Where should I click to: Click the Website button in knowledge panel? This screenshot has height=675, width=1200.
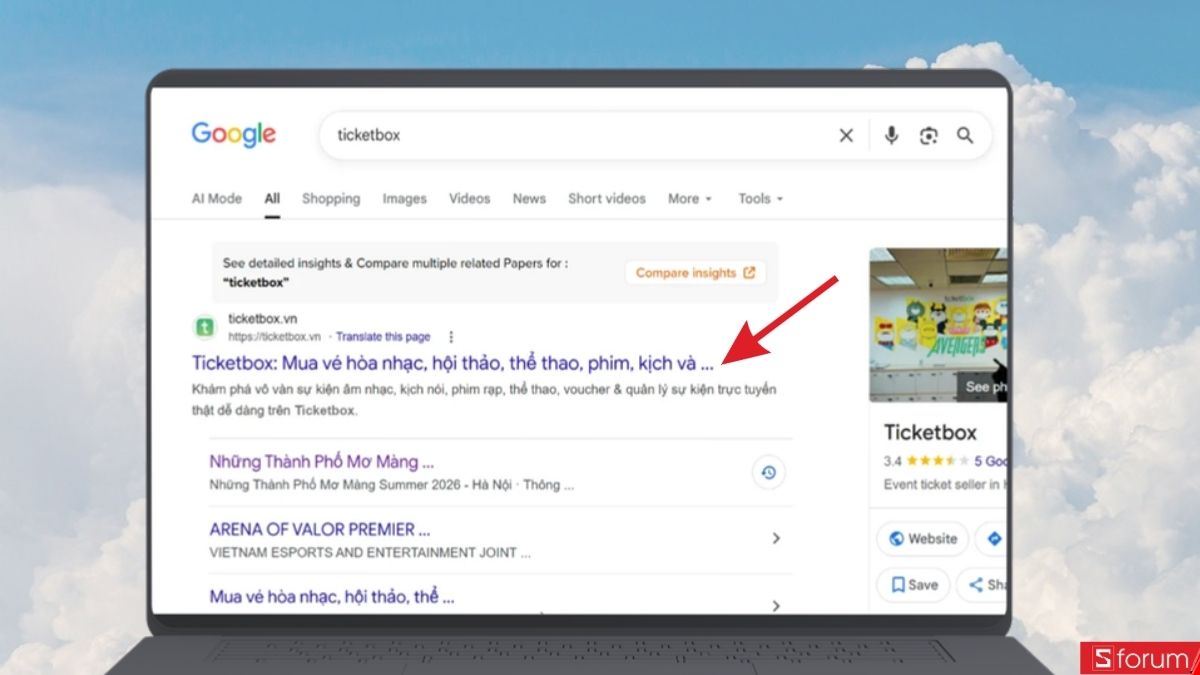922,538
